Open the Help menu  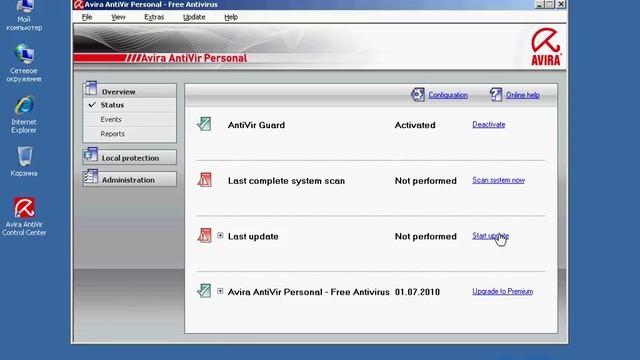(x=231, y=17)
